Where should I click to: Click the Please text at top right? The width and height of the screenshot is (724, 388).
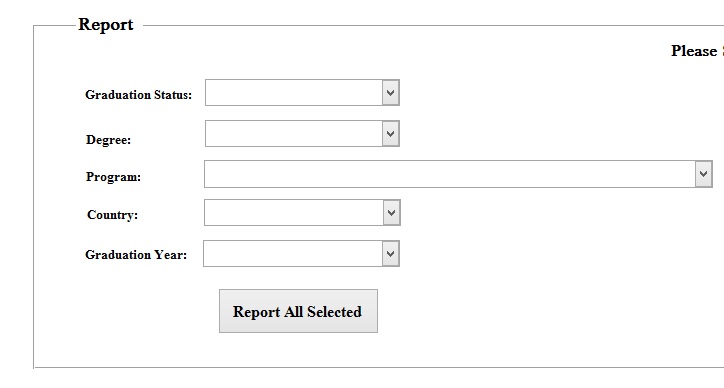[694, 51]
